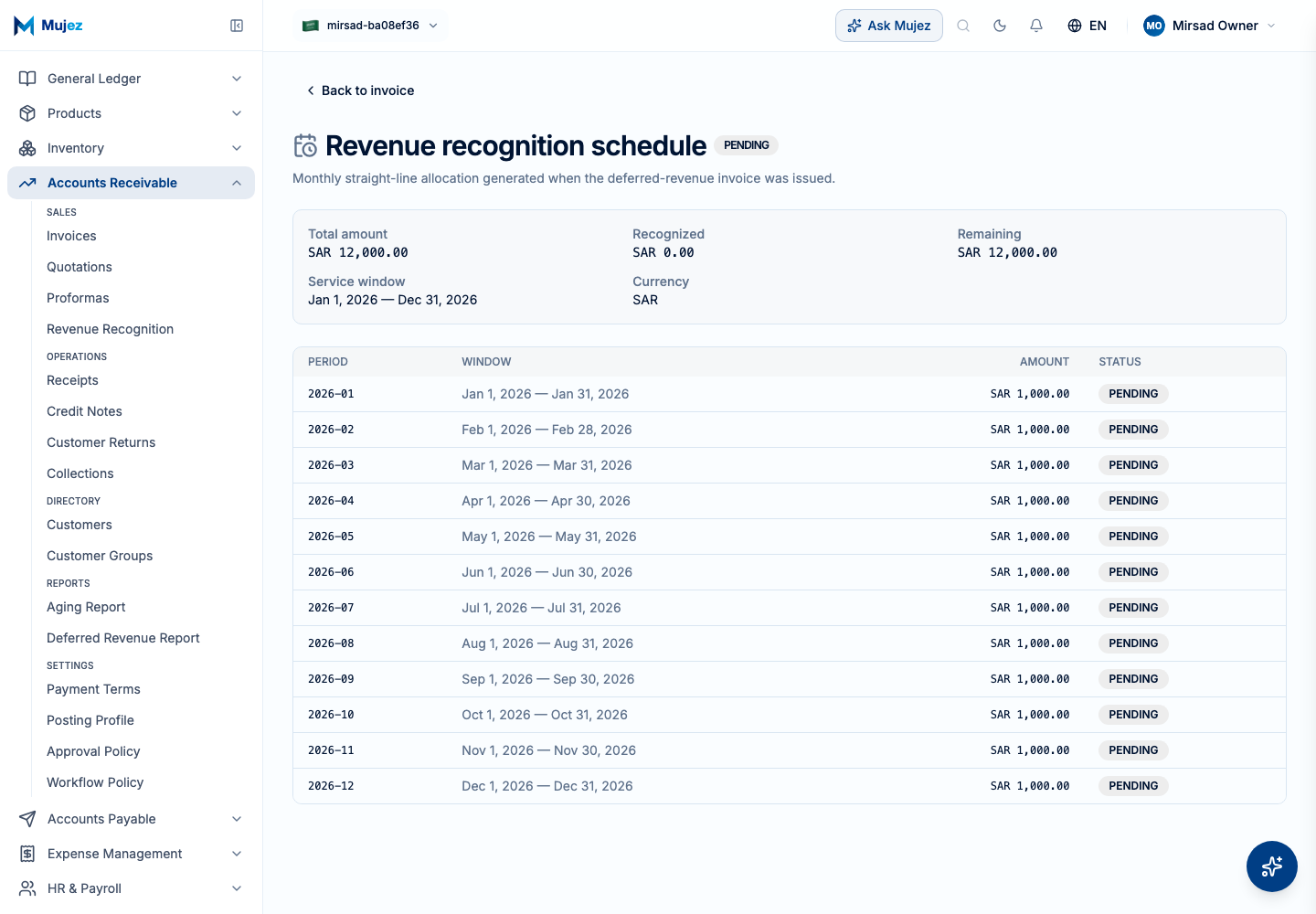The image size is (1316, 914).
Task: Click the PERIOD column header
Action: 328,362
